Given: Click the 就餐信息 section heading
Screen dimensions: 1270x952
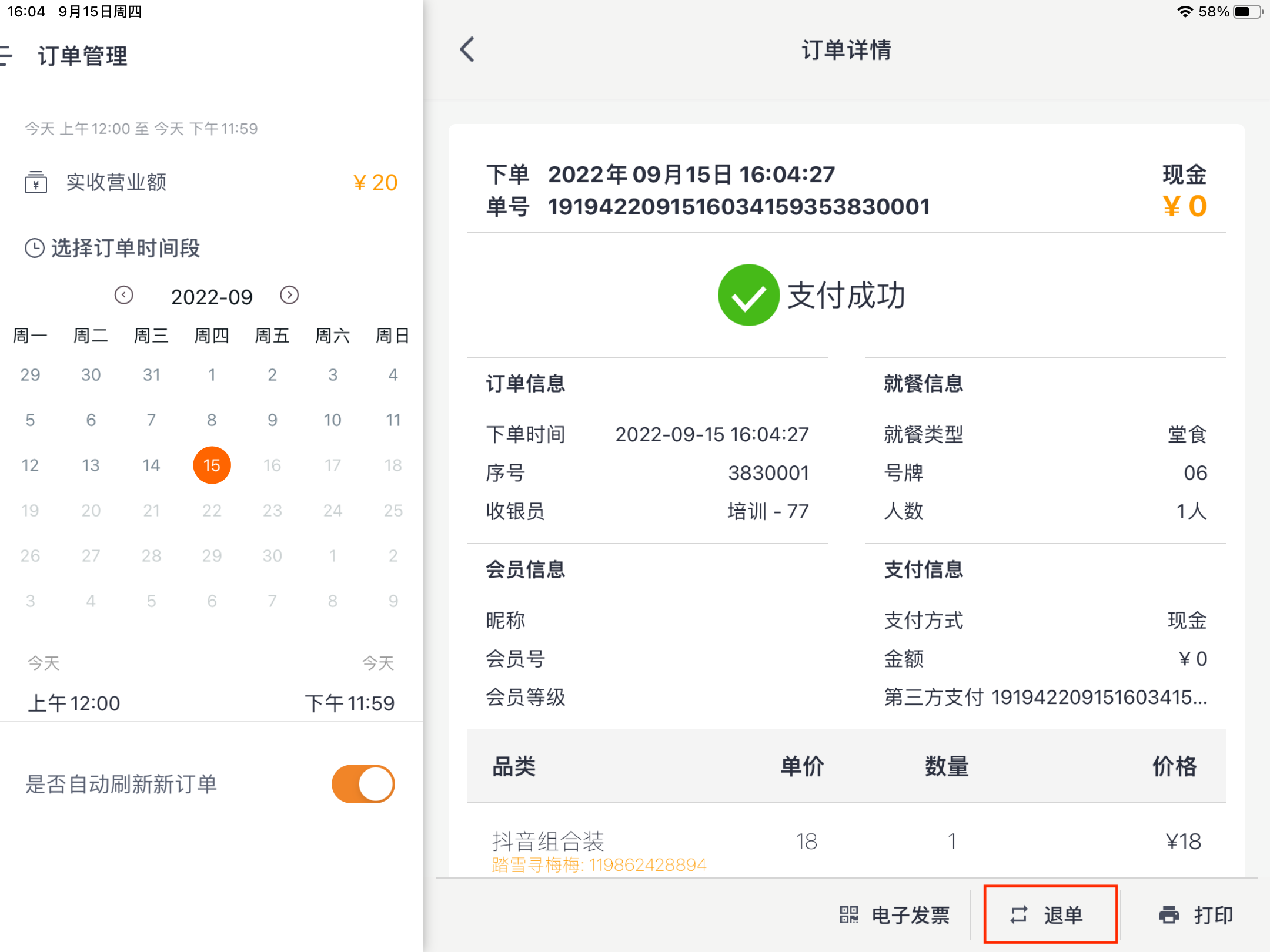Looking at the screenshot, I should point(923,384).
